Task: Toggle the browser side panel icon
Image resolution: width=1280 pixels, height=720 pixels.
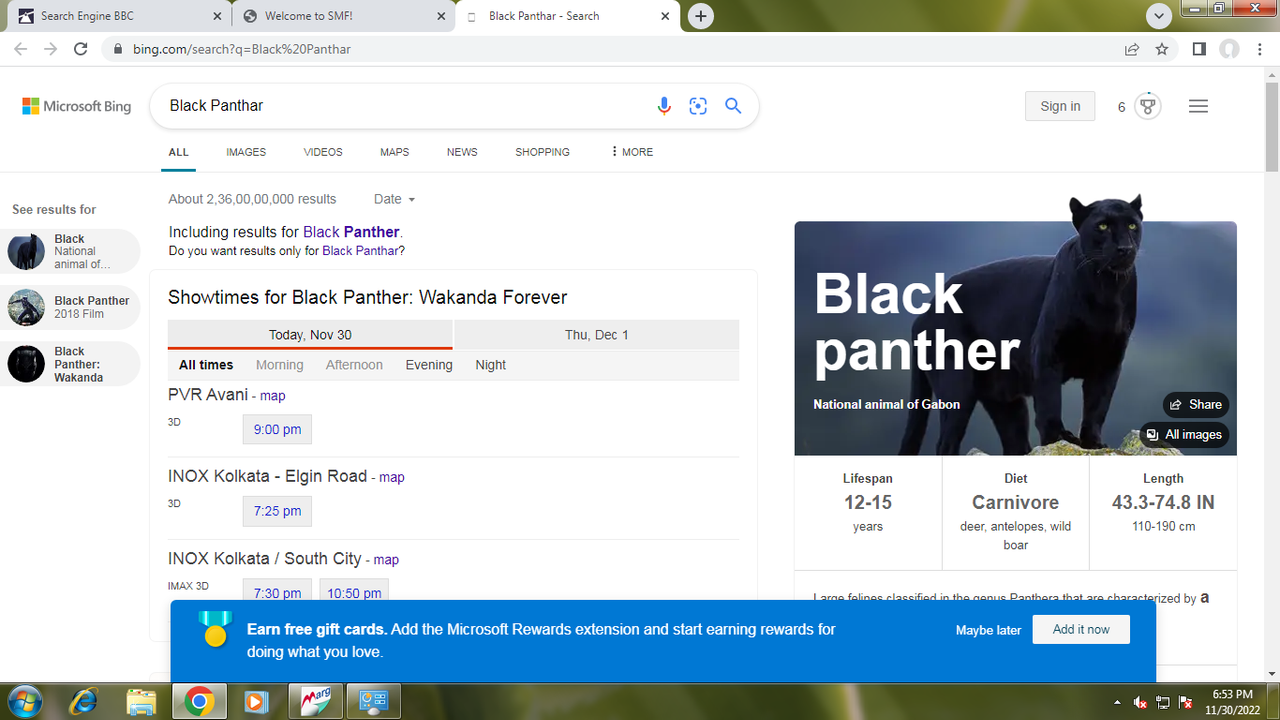Action: [1199, 49]
